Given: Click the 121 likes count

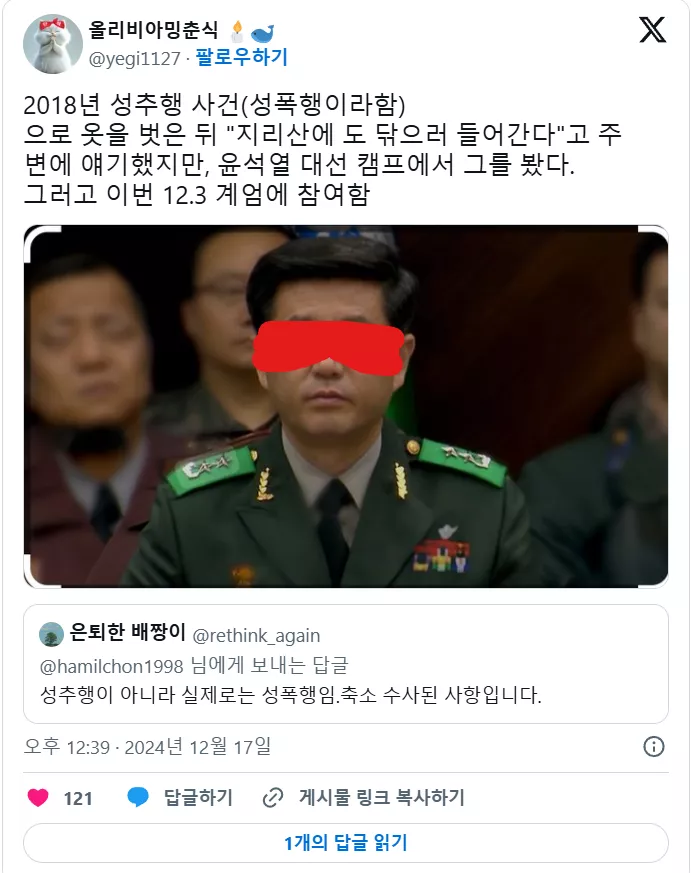Looking at the screenshot, I should click(x=78, y=798).
